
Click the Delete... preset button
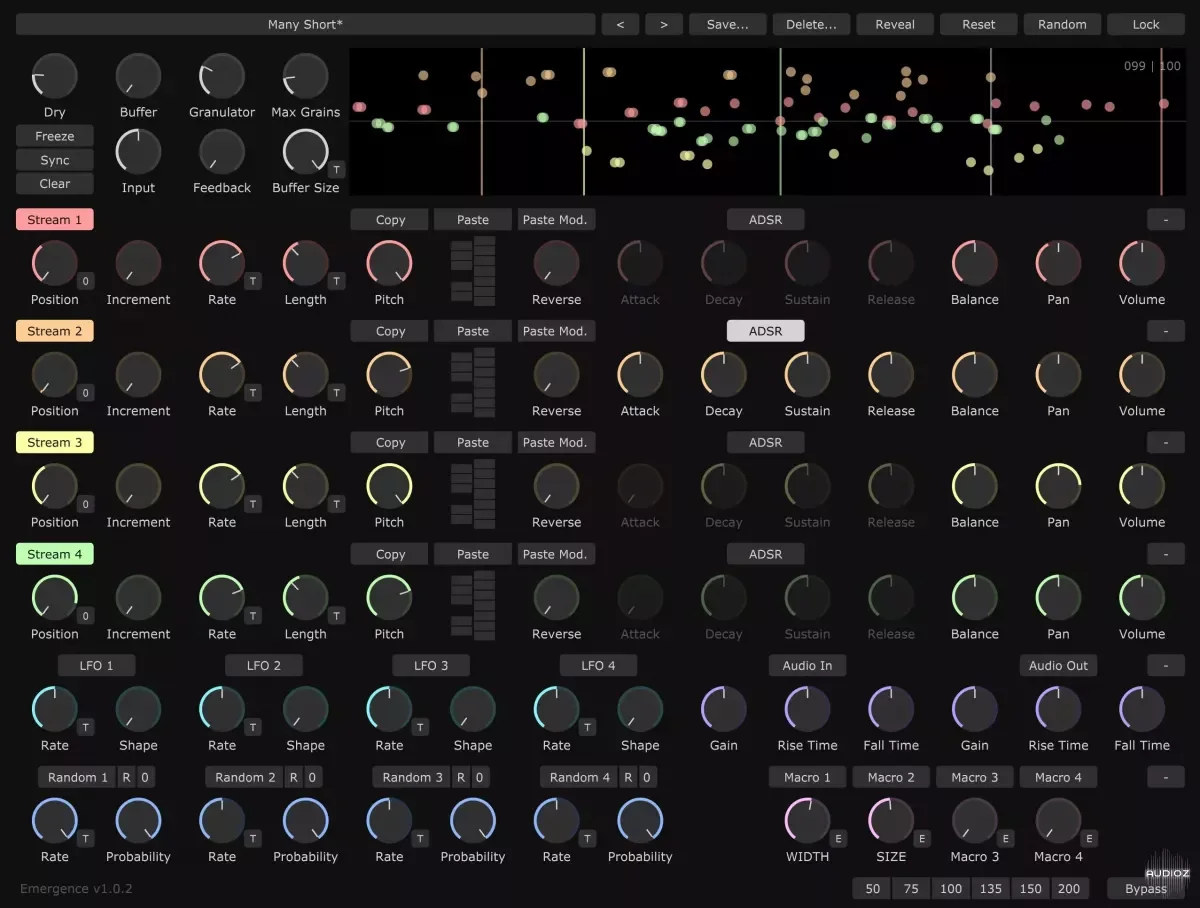click(812, 24)
